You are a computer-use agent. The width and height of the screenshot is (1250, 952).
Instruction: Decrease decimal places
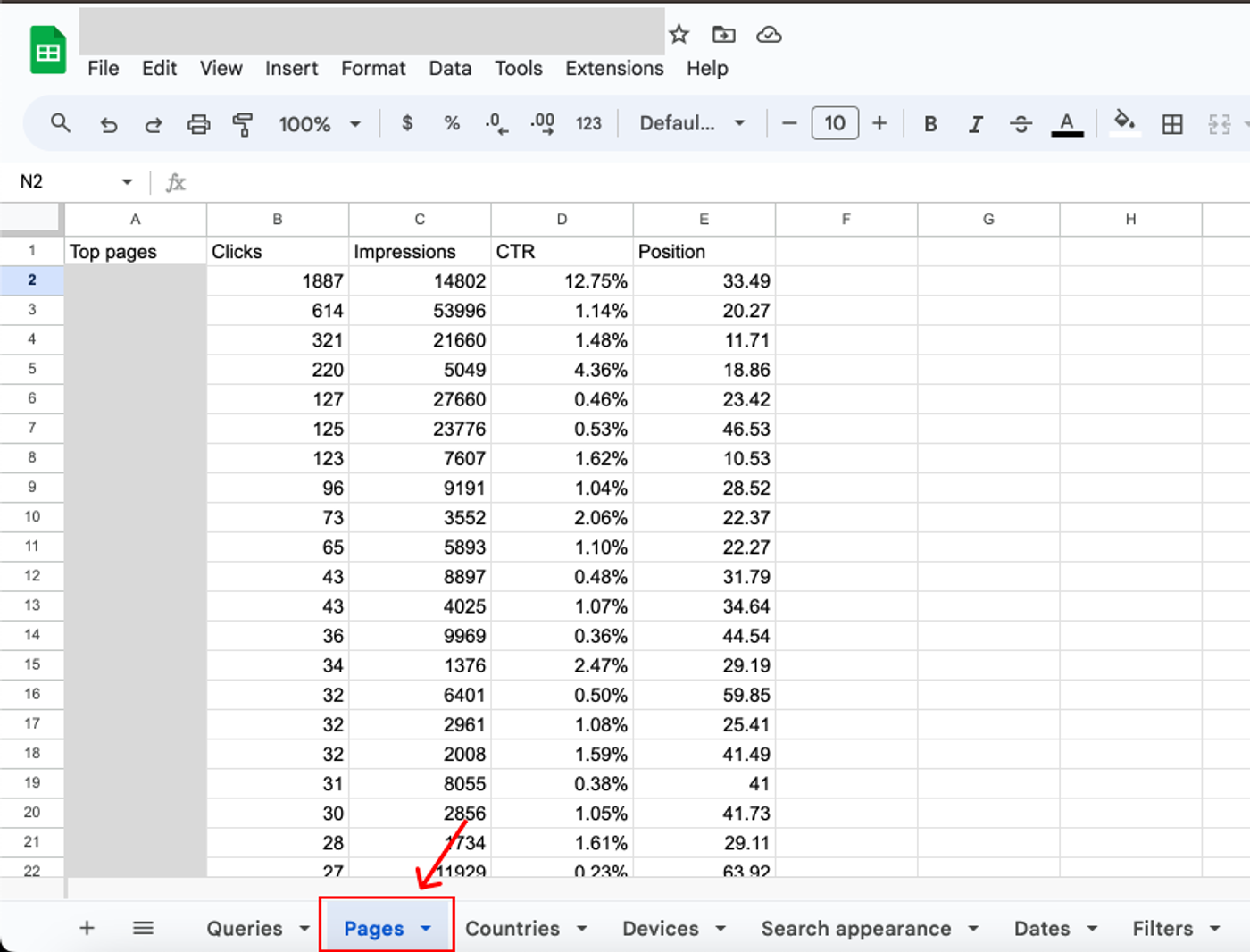point(496,124)
